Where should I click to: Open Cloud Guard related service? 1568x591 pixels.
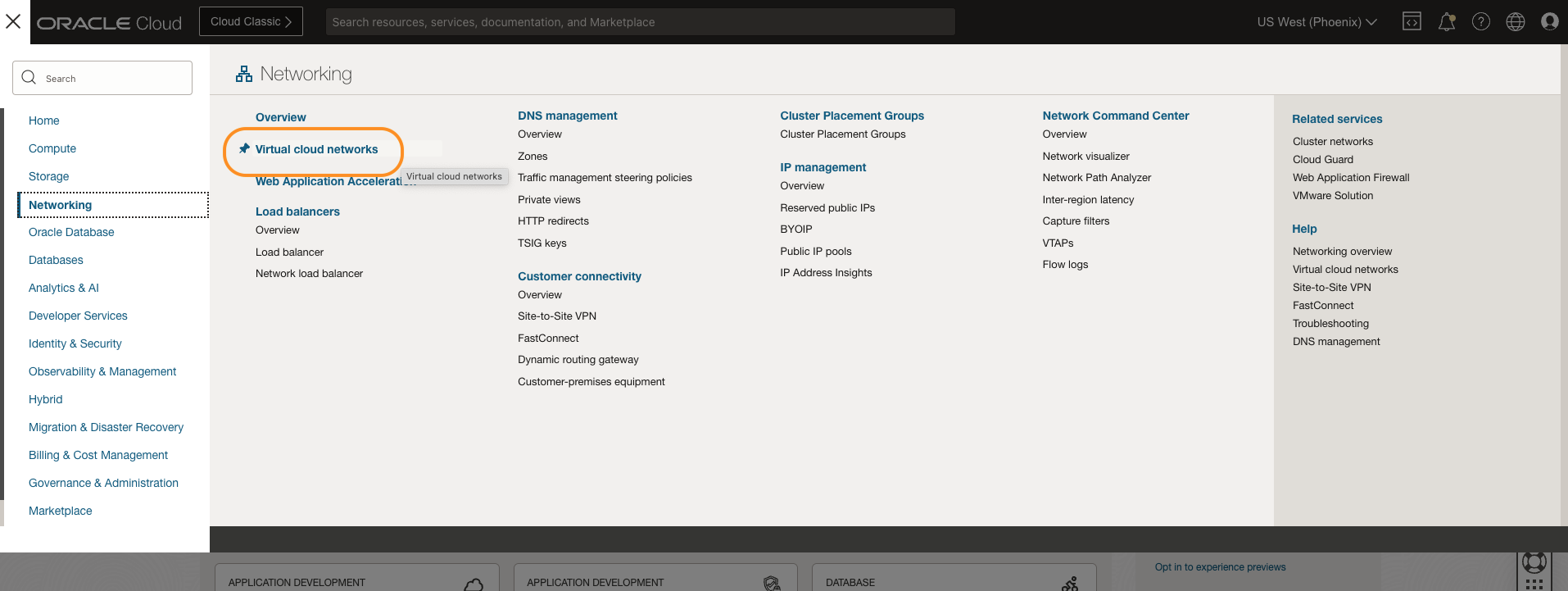coord(1323,159)
